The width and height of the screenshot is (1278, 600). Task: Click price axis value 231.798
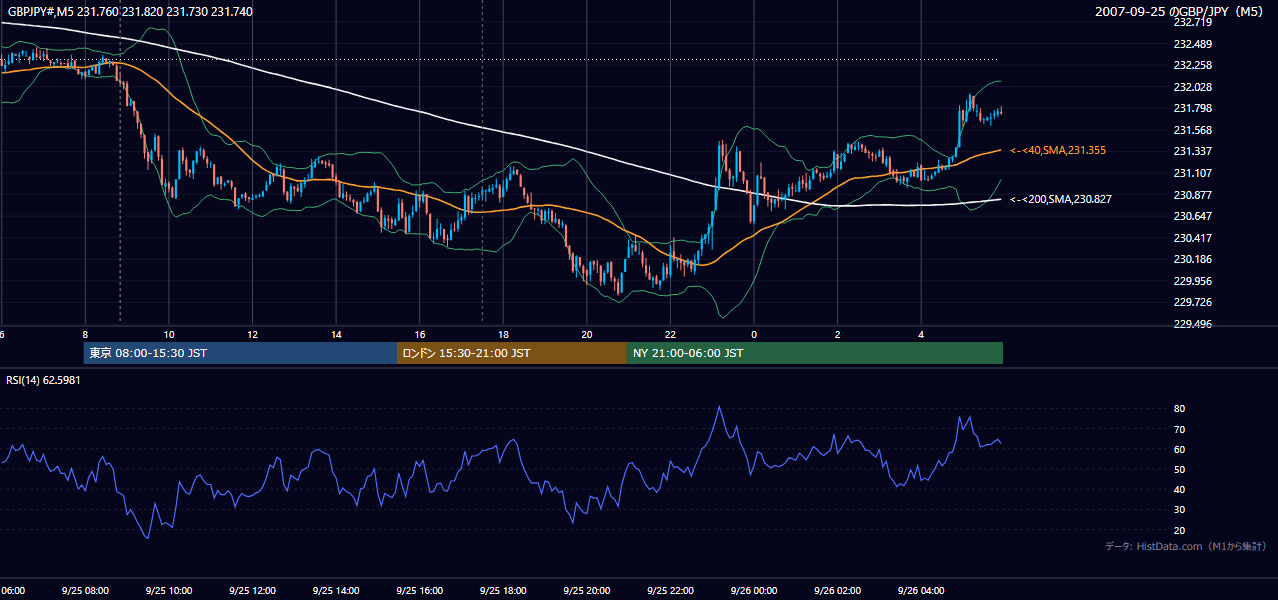(1192, 108)
